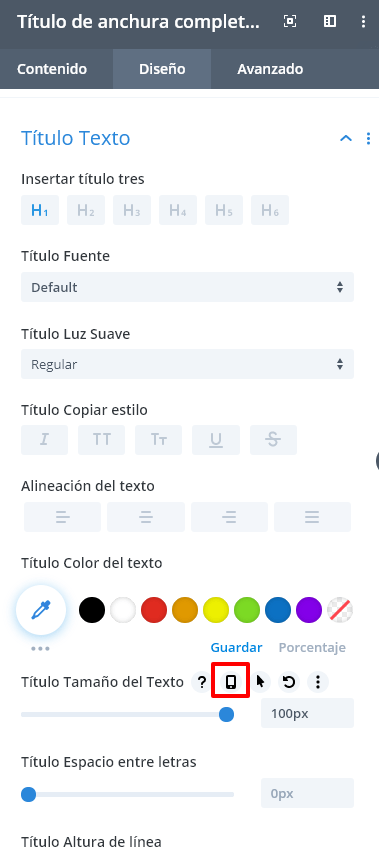Click the snap-to-side panel icon in the header
Screen dimensions: 379x857
click(330, 21)
